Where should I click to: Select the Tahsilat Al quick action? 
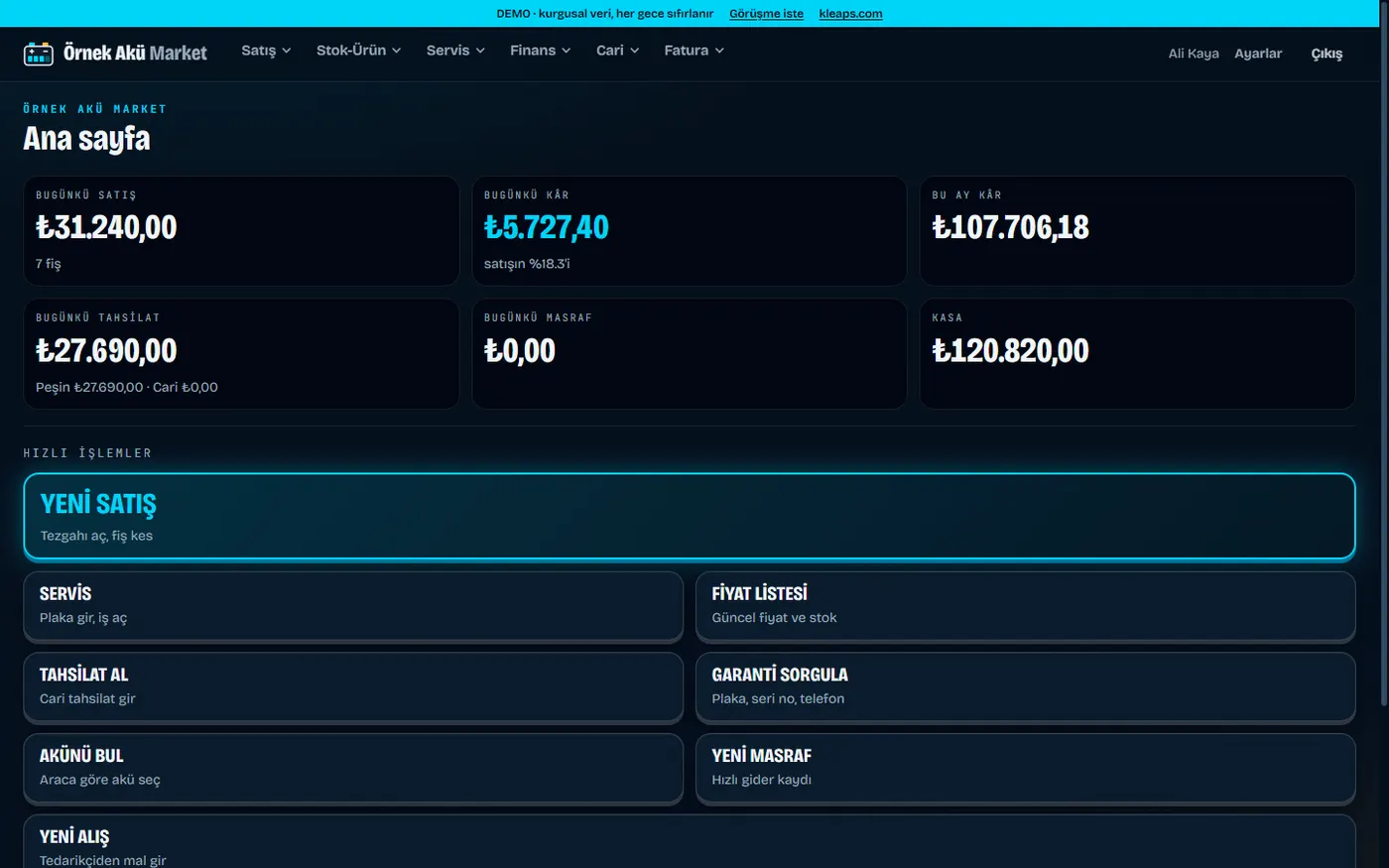[353, 686]
